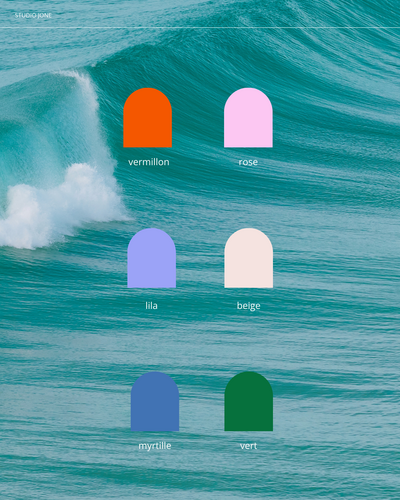Click the calm water between myrtille and vert
The height and width of the screenshot is (500, 400).
click(202, 401)
